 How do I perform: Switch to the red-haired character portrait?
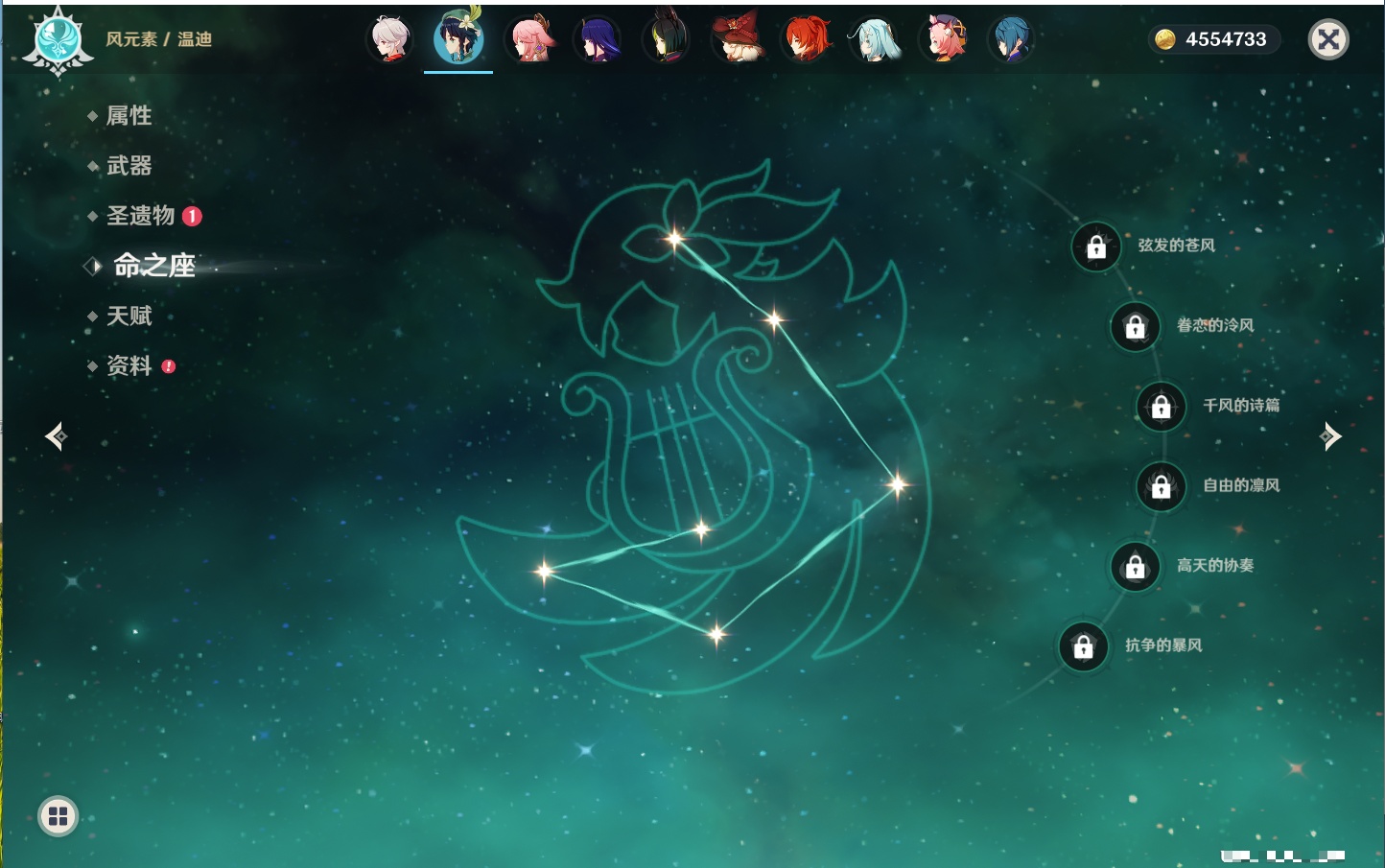click(x=806, y=39)
